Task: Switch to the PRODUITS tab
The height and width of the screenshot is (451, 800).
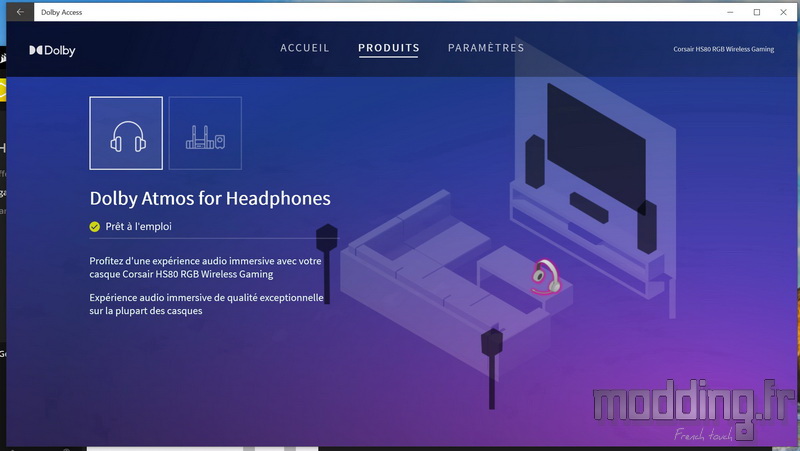Action: point(389,48)
